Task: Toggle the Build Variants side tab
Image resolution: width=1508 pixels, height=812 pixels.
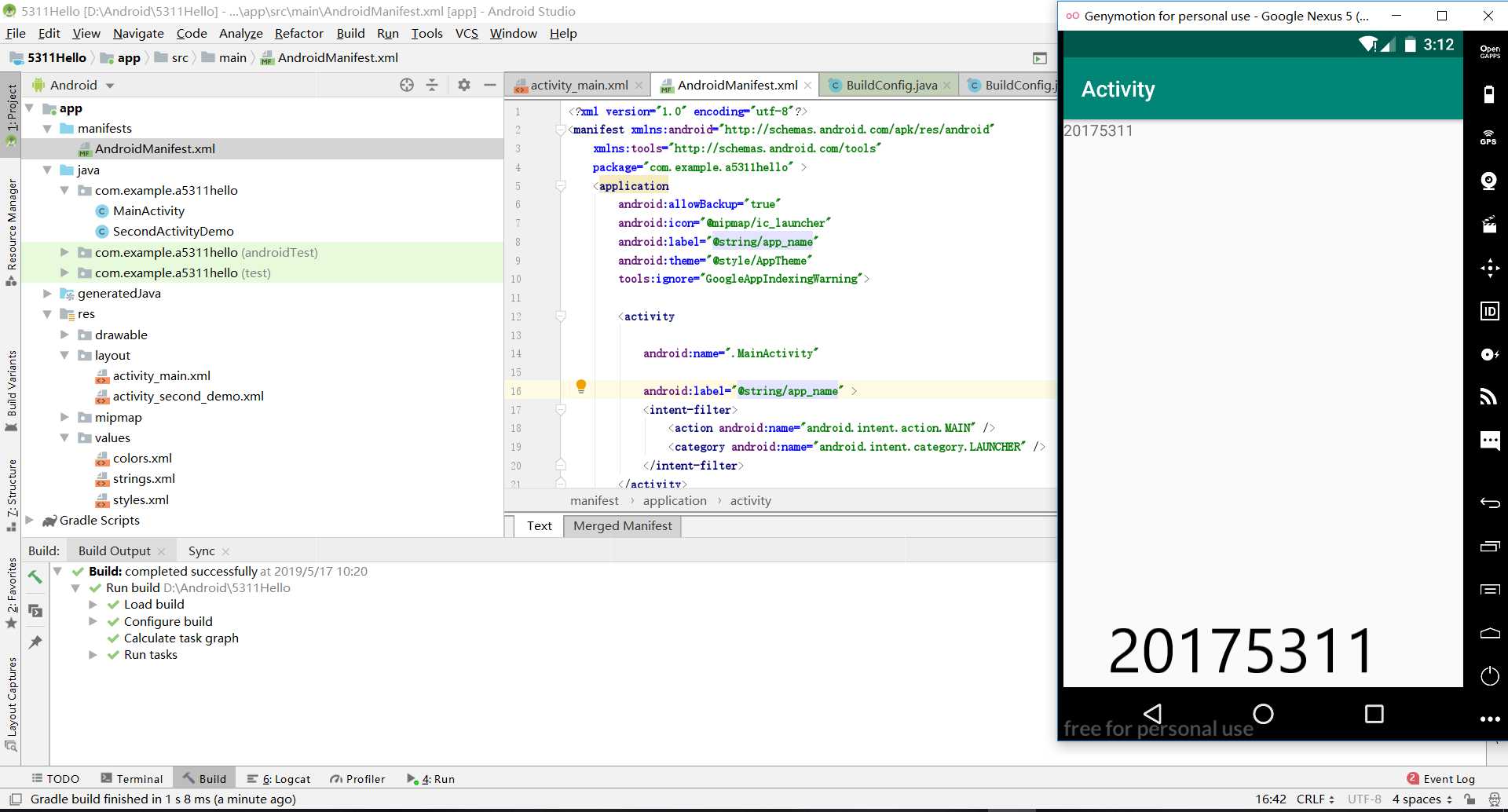Action: (11, 390)
